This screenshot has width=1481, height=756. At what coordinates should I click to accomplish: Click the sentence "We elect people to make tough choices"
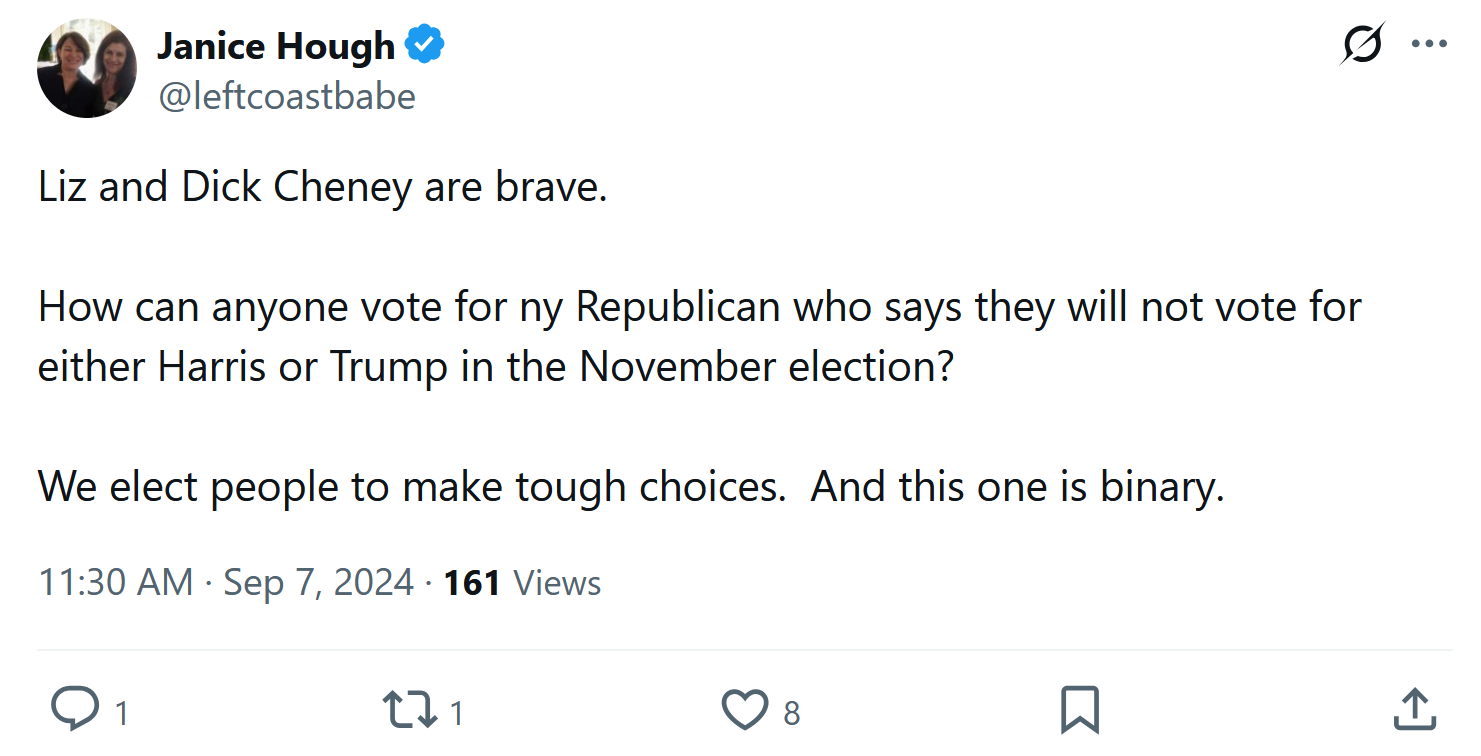(x=410, y=486)
